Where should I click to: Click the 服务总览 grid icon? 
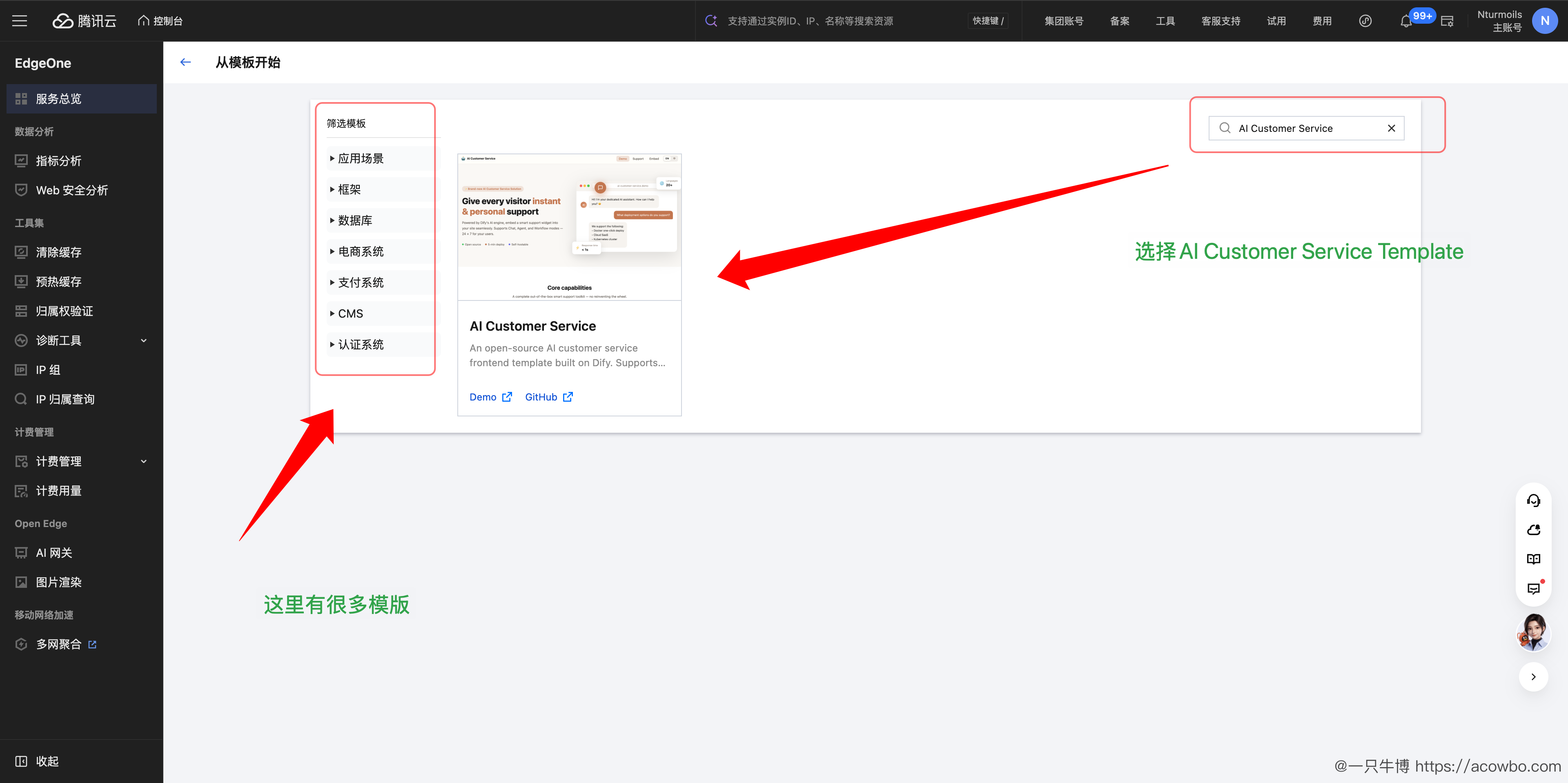click(x=21, y=98)
